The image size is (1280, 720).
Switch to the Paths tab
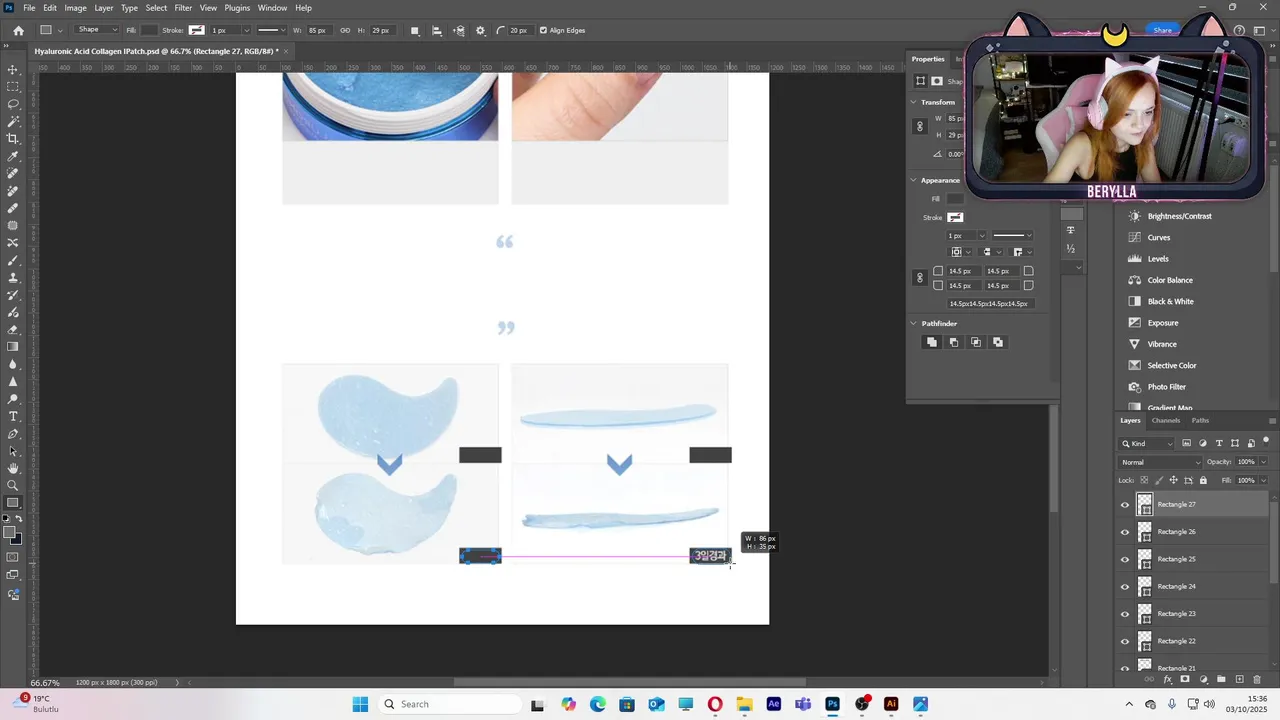(x=1200, y=420)
